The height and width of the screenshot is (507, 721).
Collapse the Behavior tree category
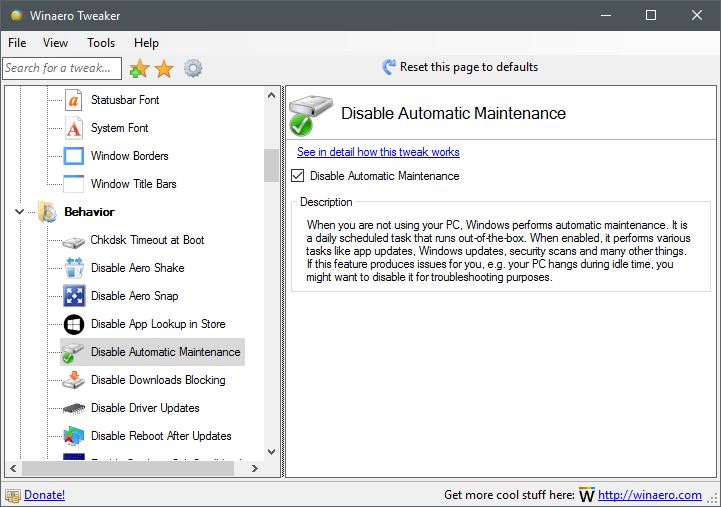19,212
